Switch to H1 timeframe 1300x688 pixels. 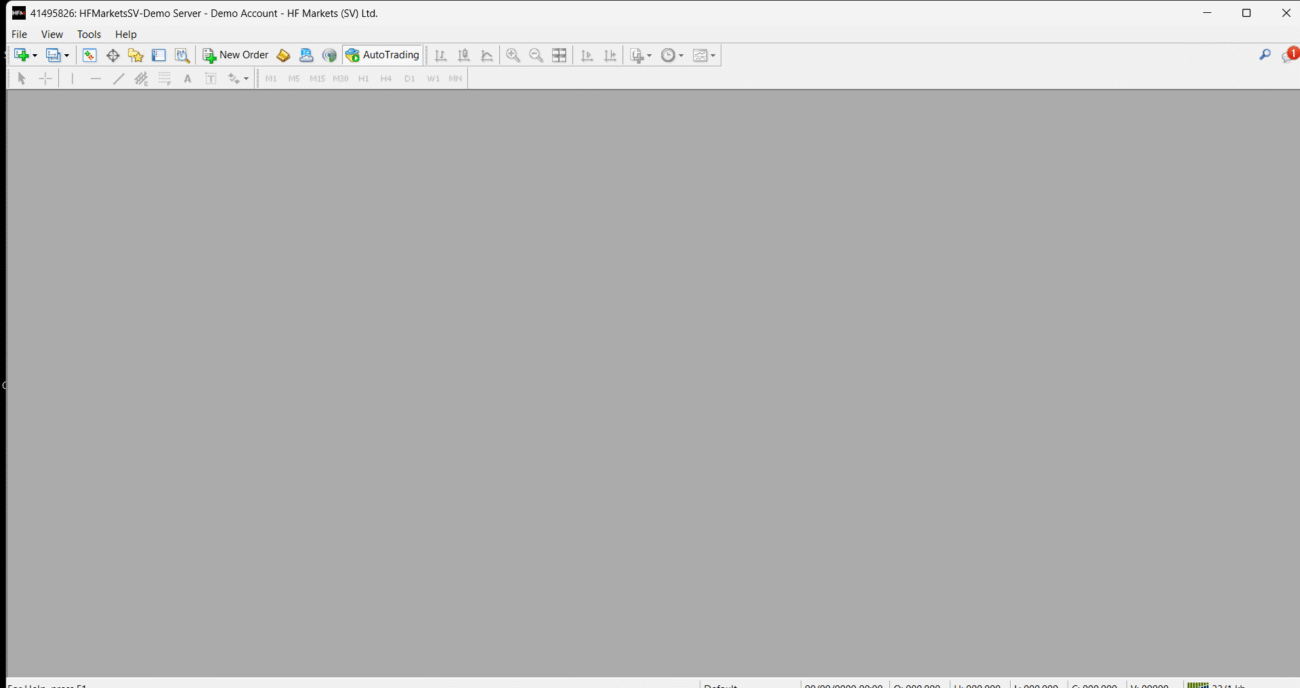[x=363, y=78]
